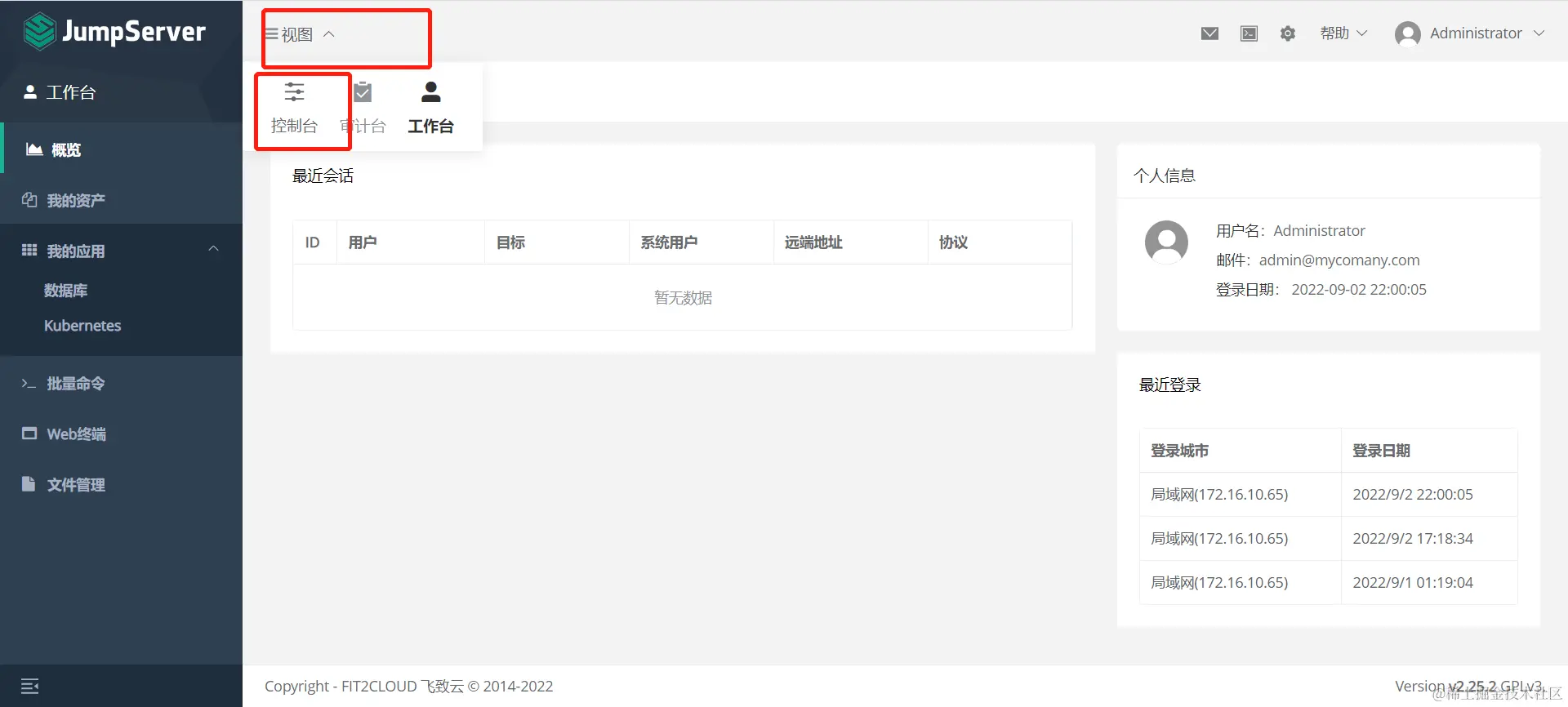The image size is (1568, 707).
Task: Click the login date 2022-09-02 22:00:05
Action: coord(1359,290)
